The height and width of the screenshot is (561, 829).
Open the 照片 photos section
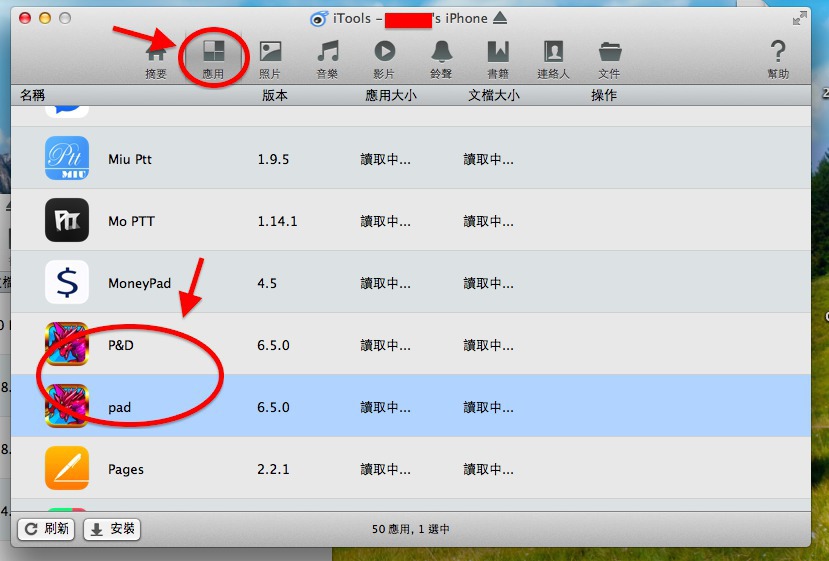tap(270, 59)
